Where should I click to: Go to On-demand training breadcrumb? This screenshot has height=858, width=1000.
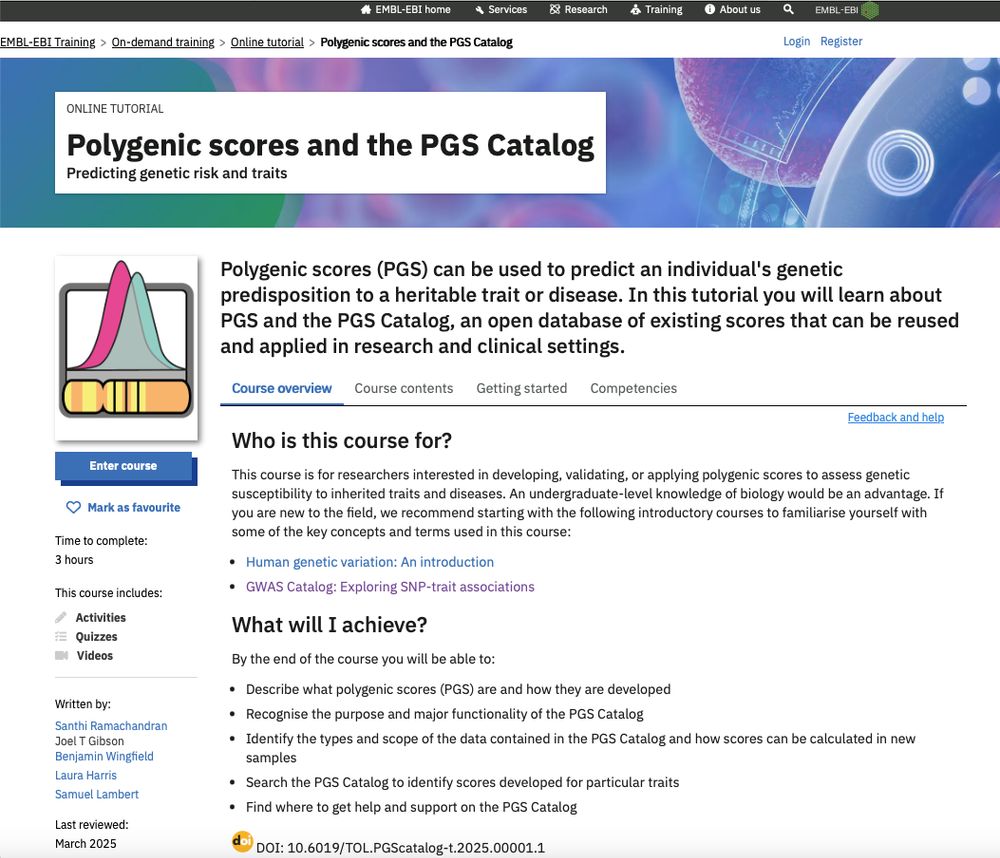coord(163,42)
